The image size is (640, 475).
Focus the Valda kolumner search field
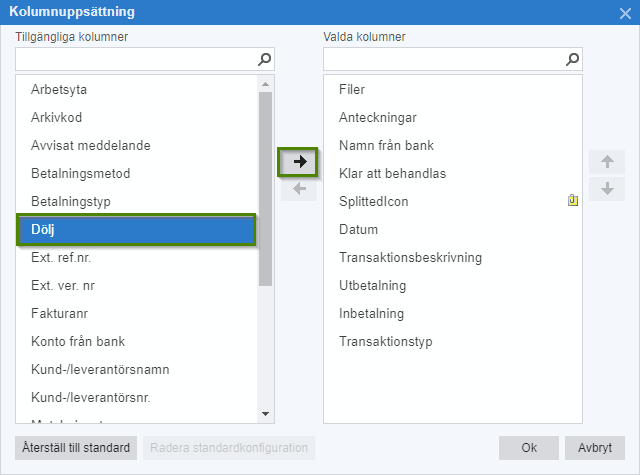click(443, 59)
